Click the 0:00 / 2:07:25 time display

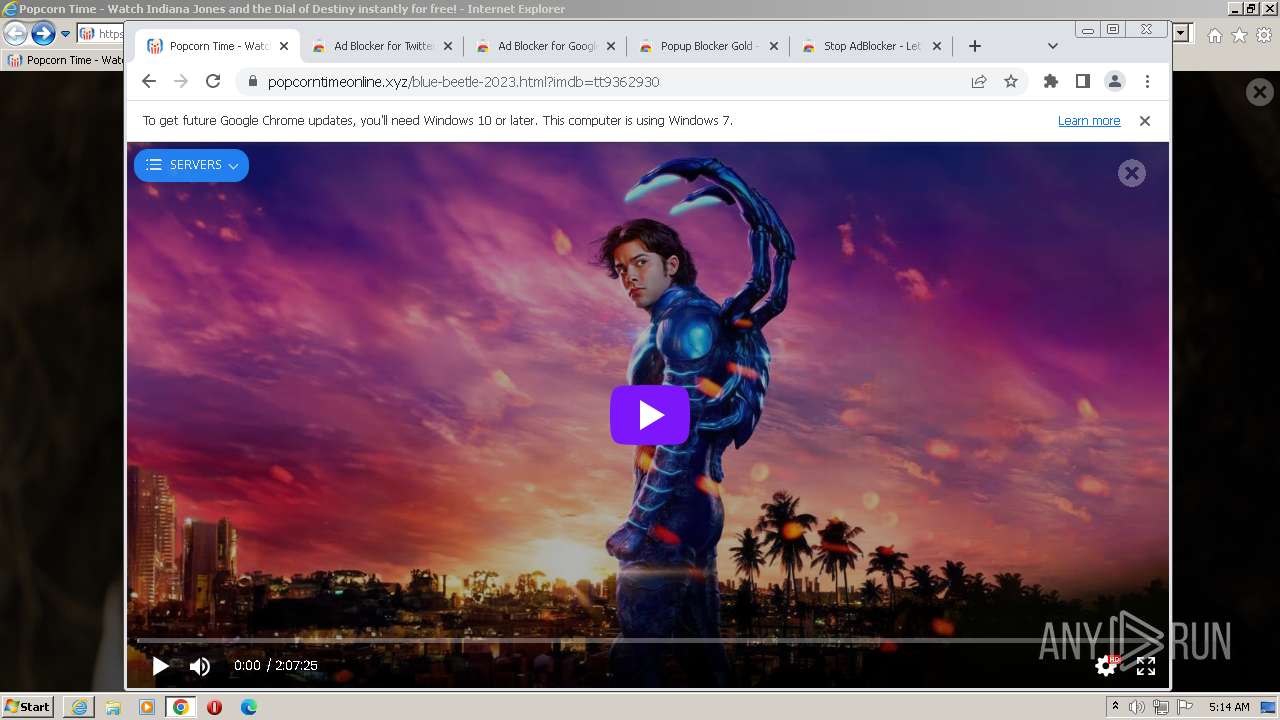276,666
